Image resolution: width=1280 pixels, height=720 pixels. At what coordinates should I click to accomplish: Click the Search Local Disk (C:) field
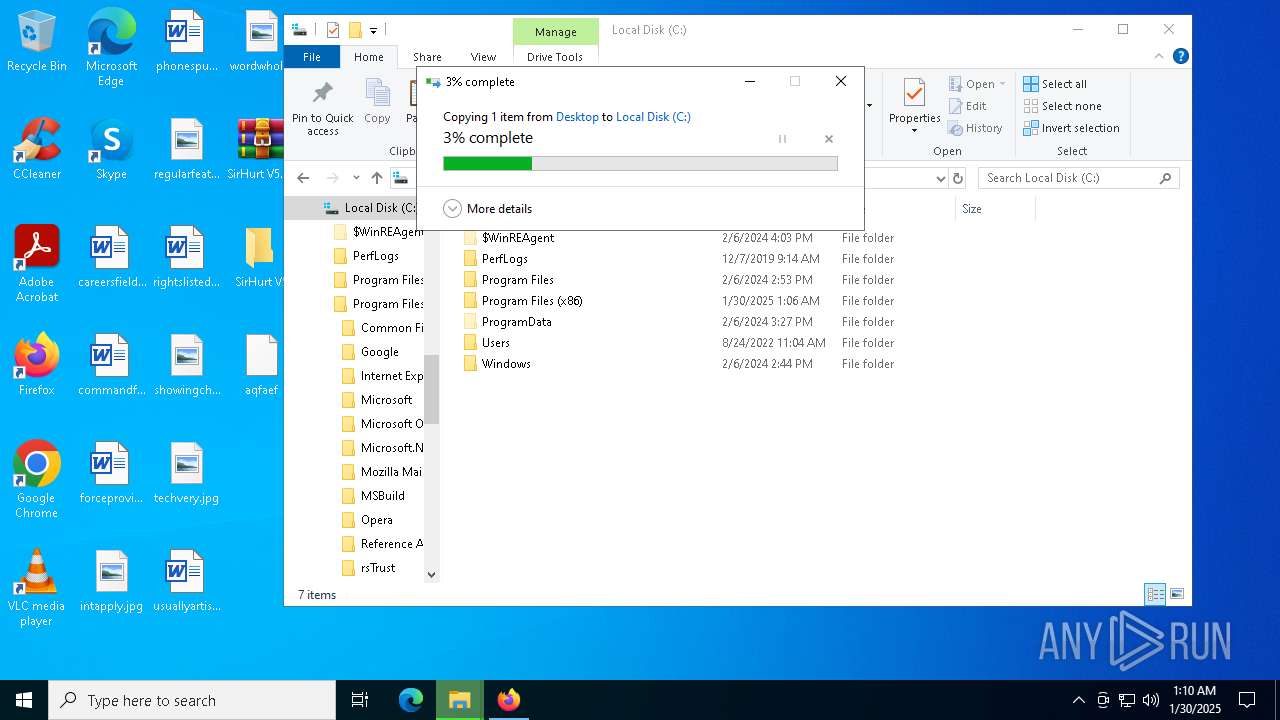tap(1078, 178)
